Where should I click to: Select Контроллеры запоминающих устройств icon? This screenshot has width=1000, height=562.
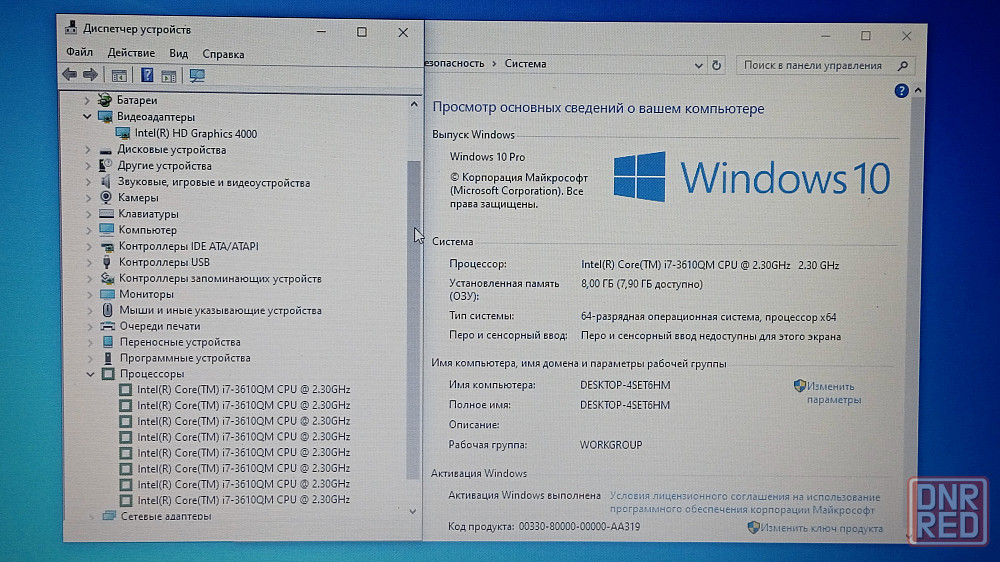click(x=107, y=278)
